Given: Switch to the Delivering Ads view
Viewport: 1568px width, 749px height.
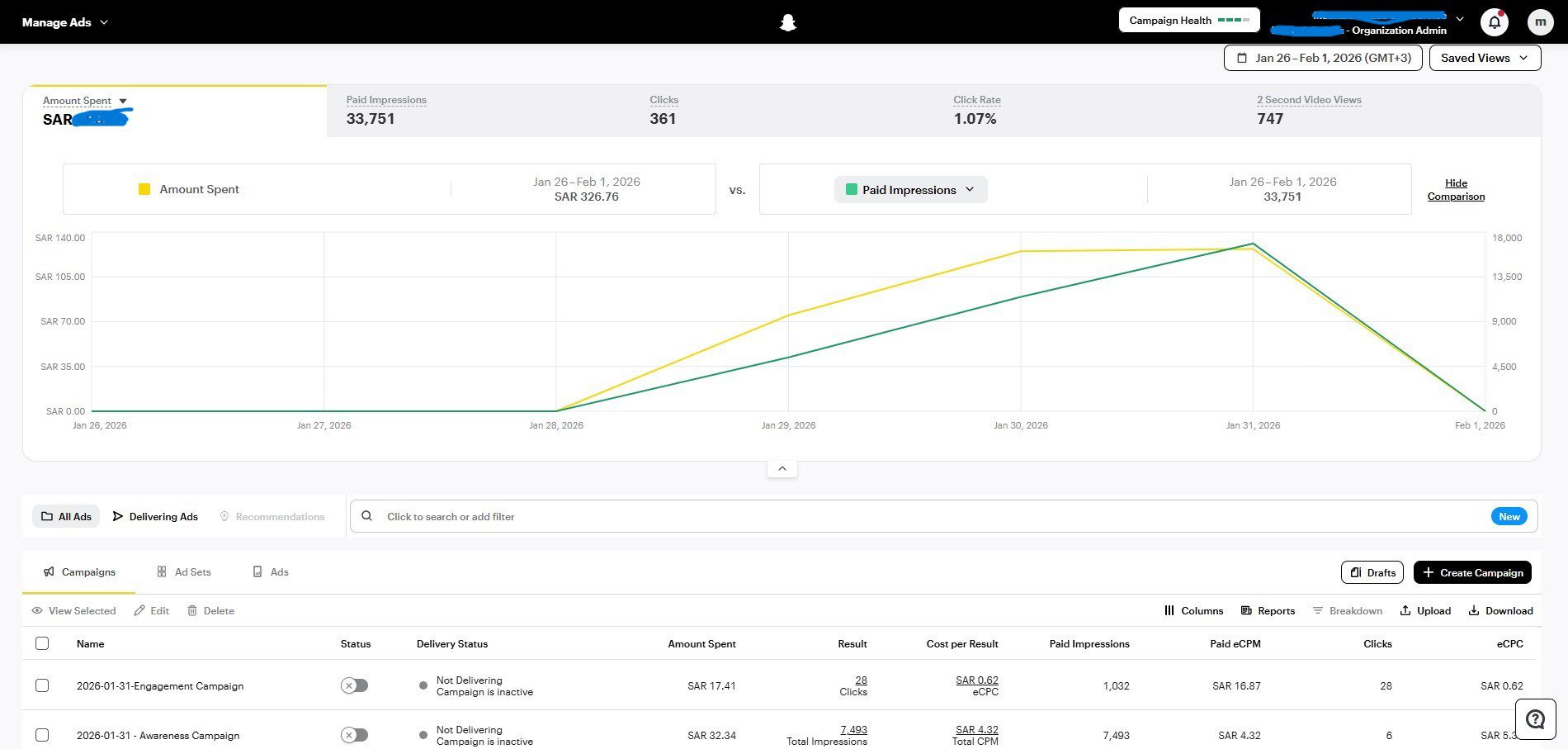Looking at the screenshot, I should click(155, 517).
